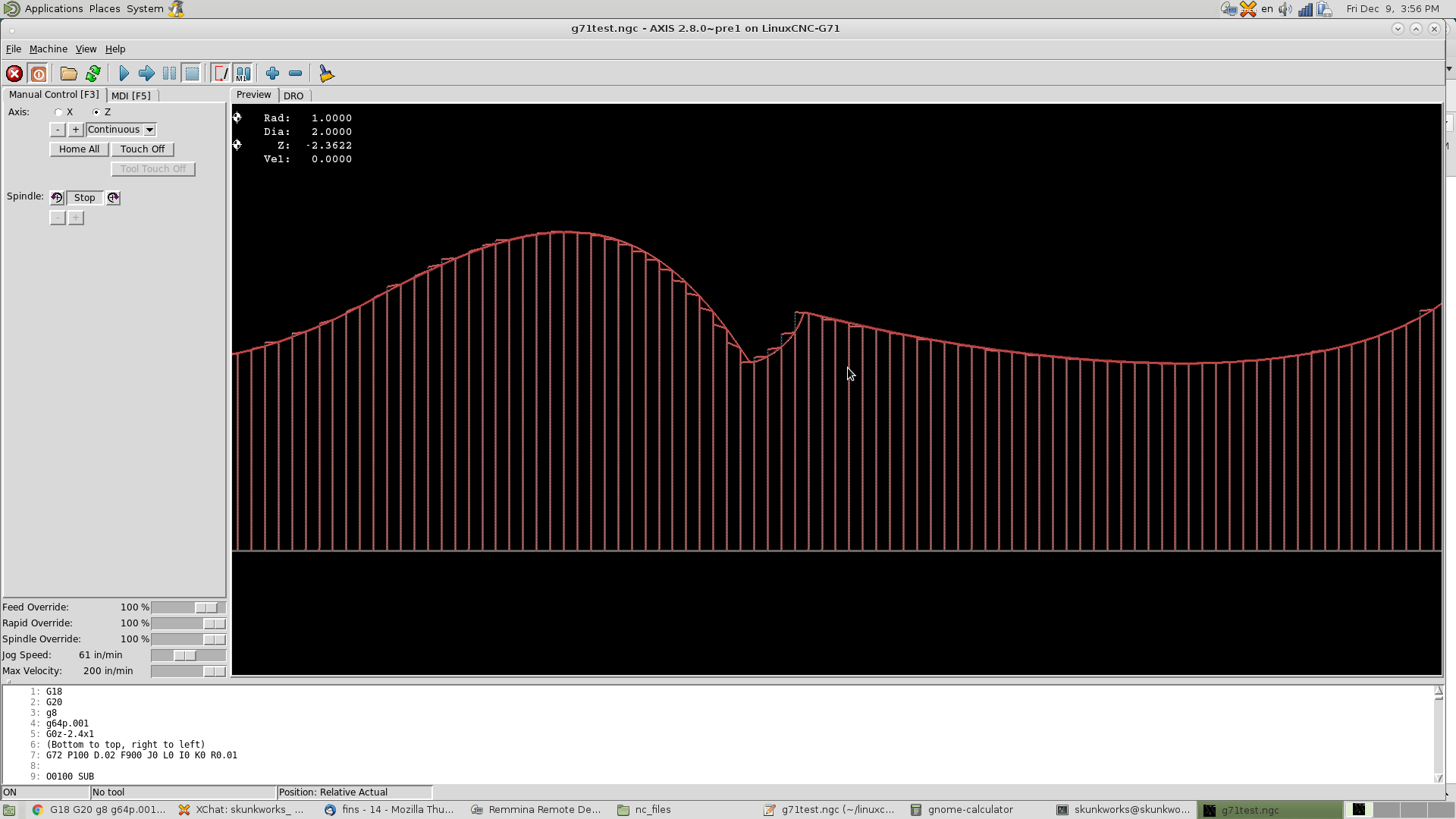
Task: Click the Z position readout
Action: coord(314,146)
